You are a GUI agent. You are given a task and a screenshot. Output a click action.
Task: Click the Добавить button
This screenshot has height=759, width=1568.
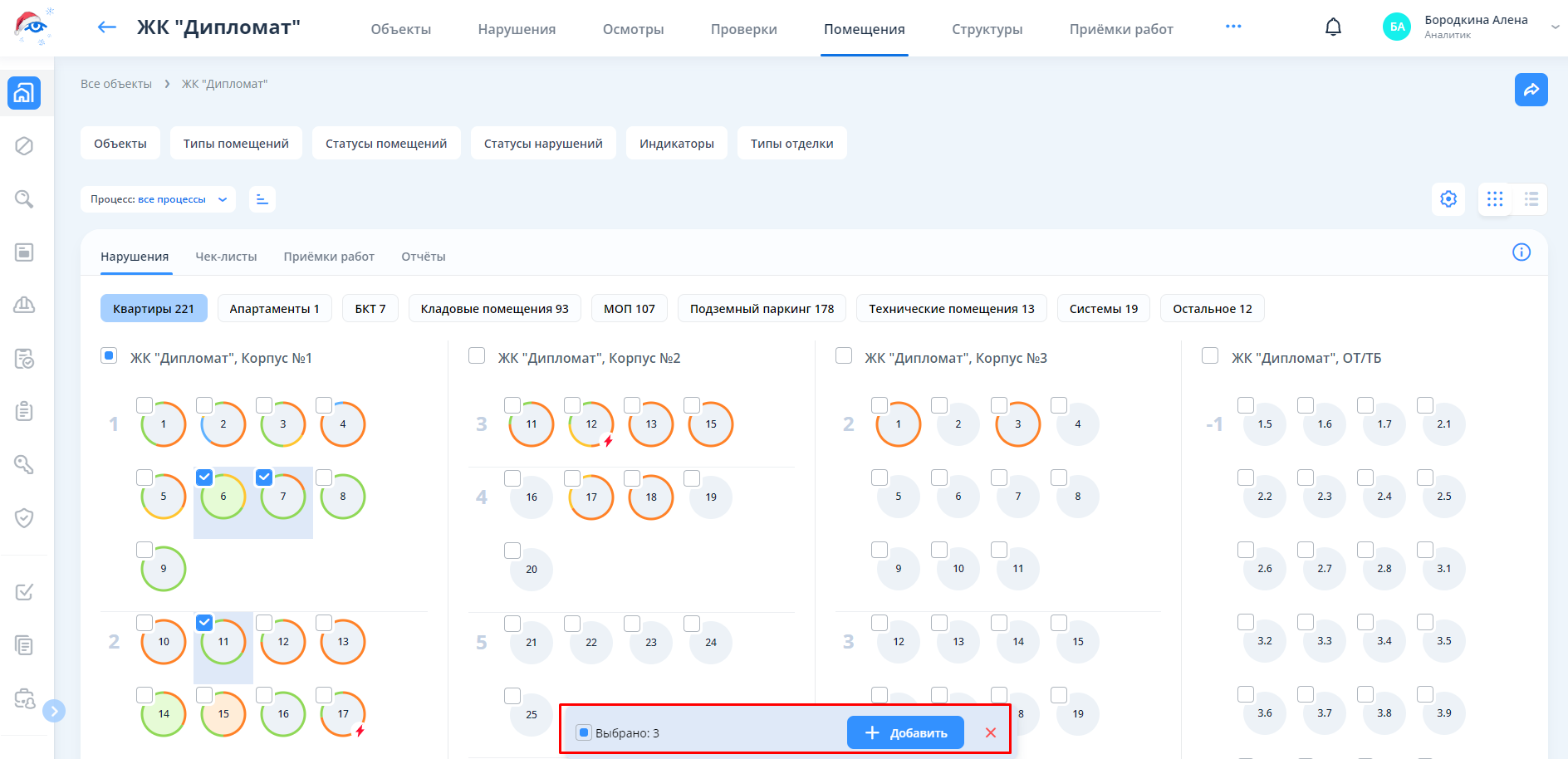click(x=905, y=732)
